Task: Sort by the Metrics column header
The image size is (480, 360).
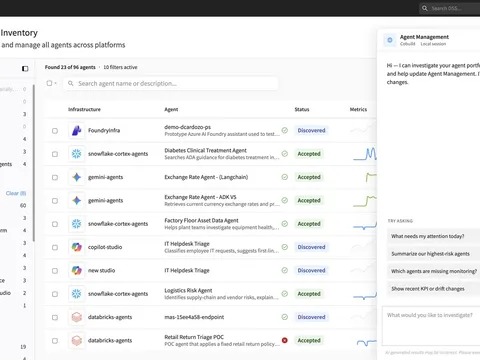Action: pyautogui.click(x=358, y=109)
